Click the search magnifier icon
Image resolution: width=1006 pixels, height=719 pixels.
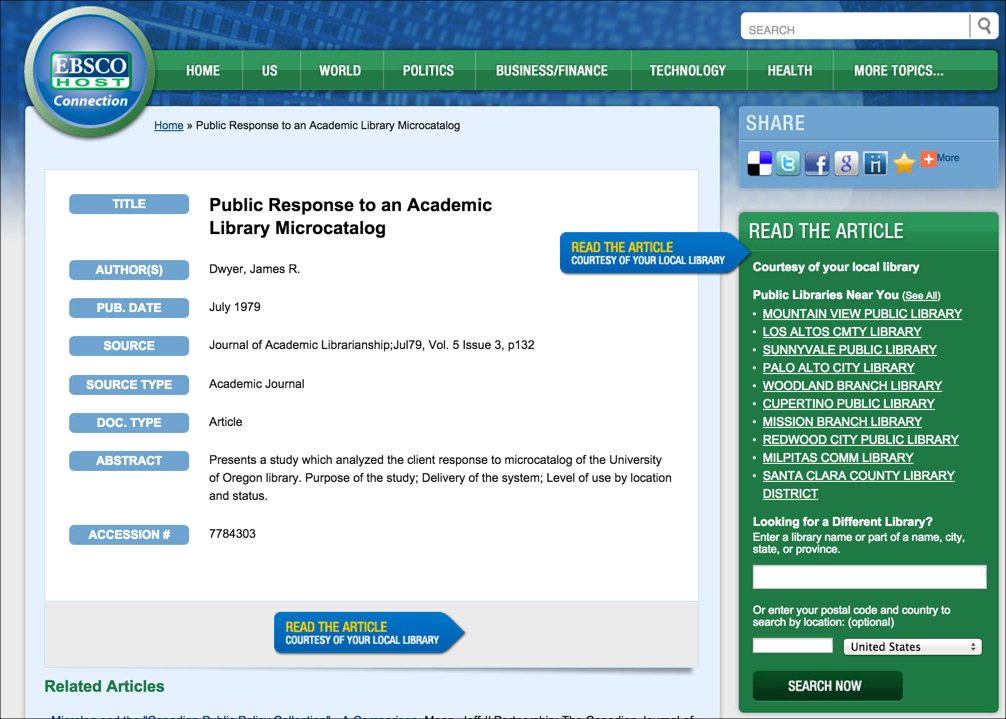coord(984,26)
